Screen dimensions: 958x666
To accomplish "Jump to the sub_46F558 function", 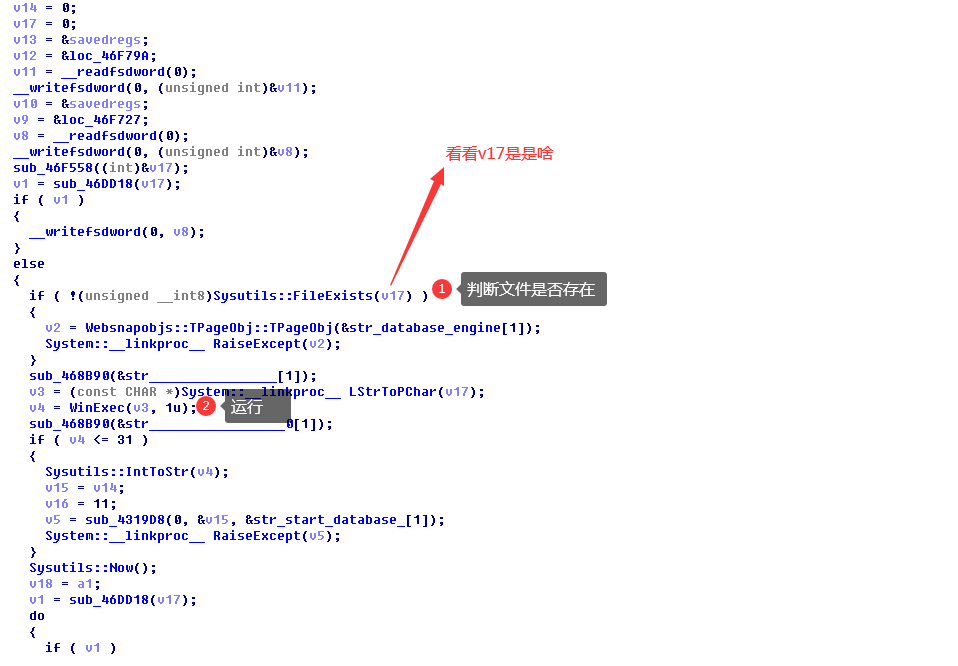I will click(x=50, y=167).
